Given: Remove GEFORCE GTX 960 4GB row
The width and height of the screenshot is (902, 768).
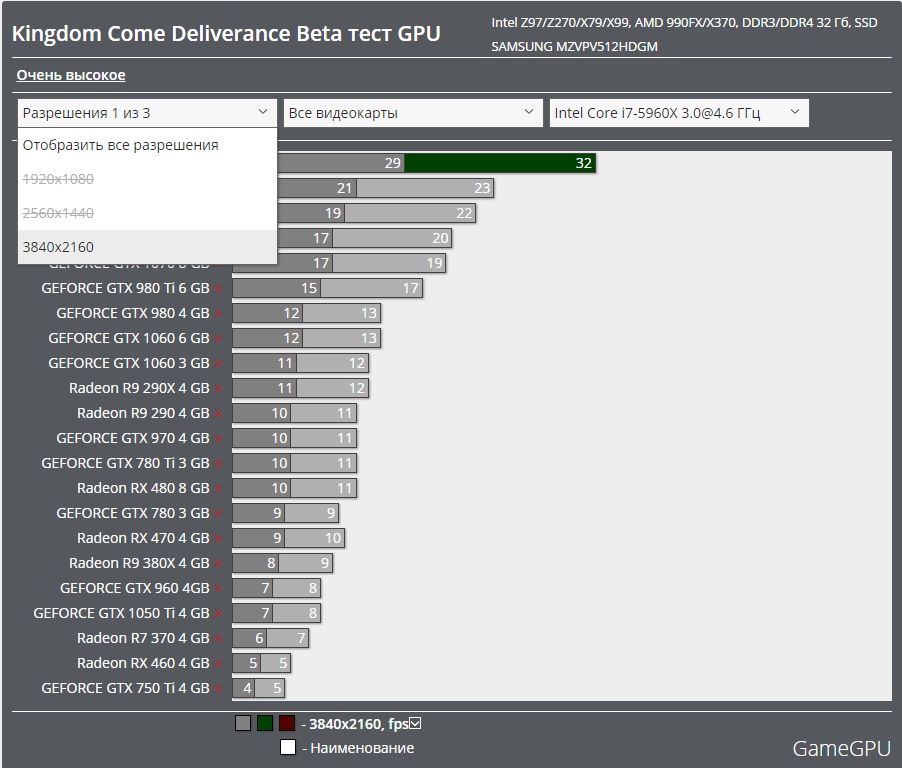Looking at the screenshot, I should coord(219,589).
